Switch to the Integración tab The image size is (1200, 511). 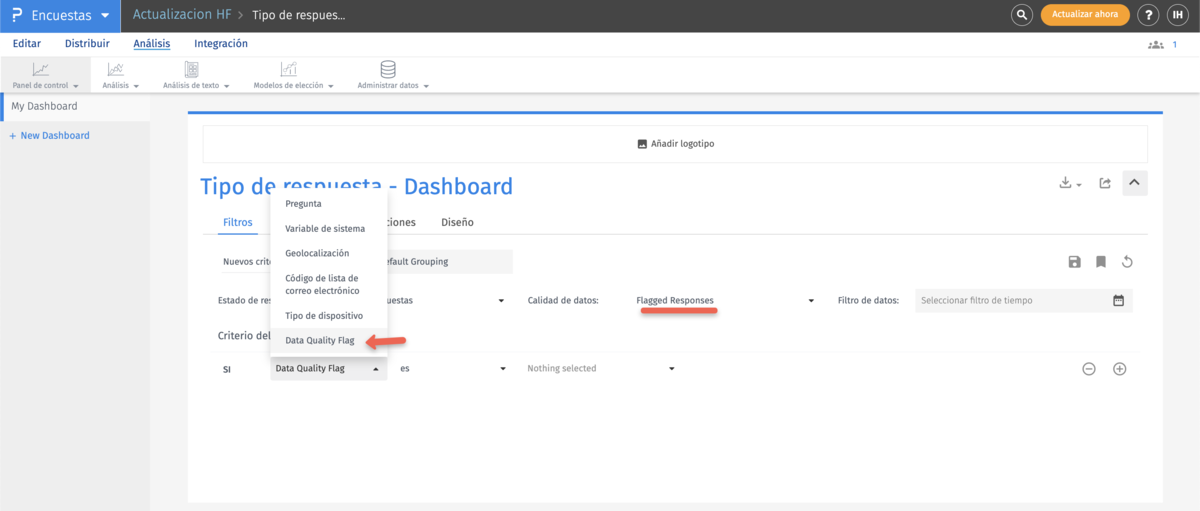click(221, 44)
